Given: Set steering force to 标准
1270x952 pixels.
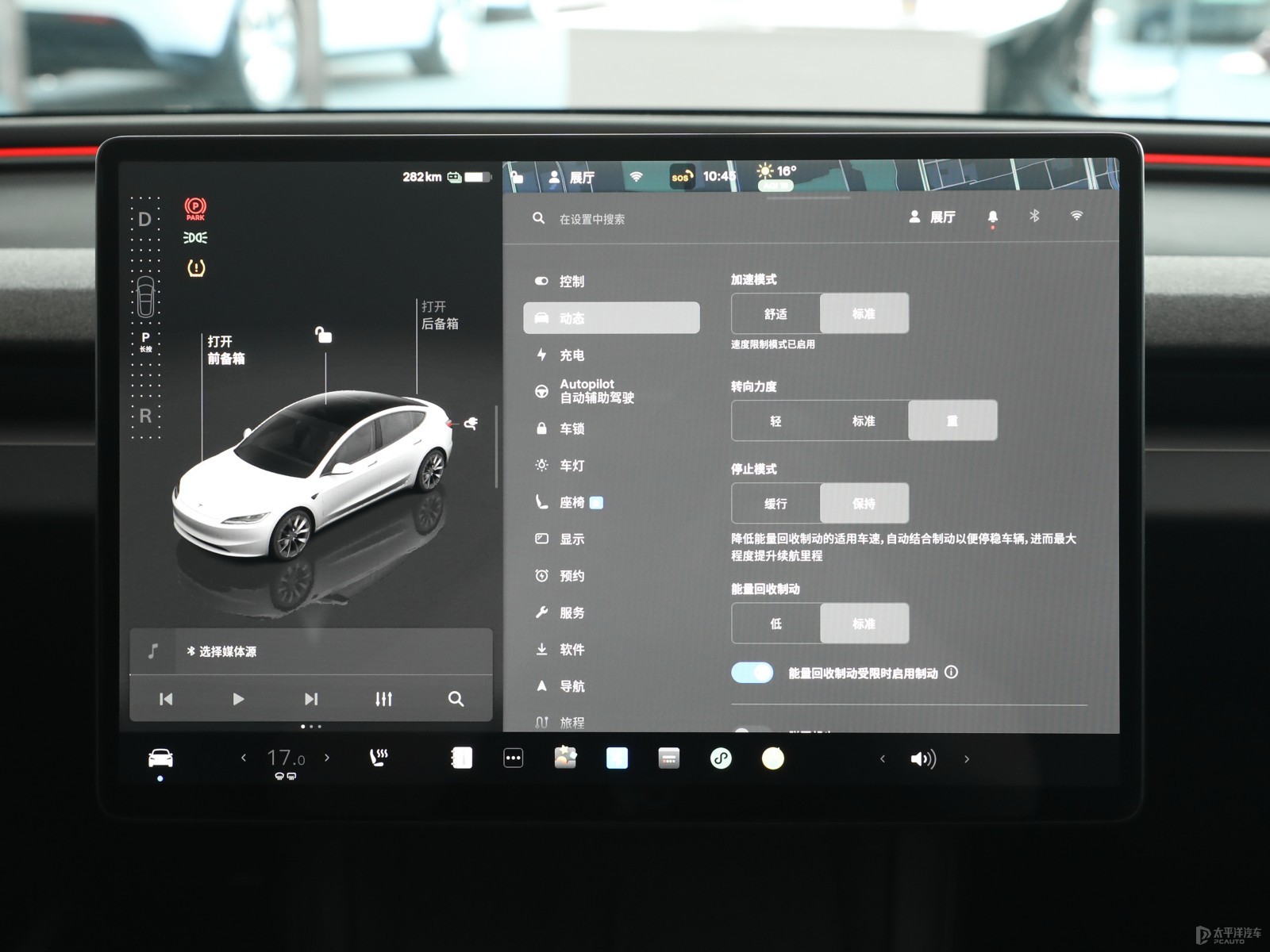Looking at the screenshot, I should tap(864, 420).
